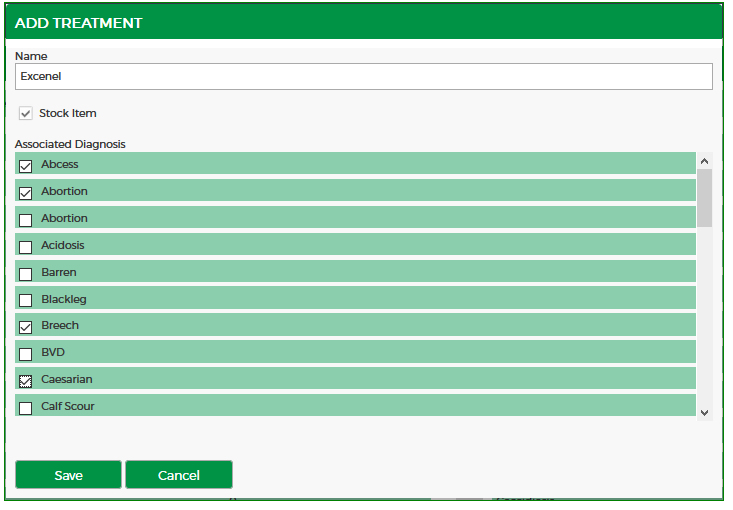Cancel adding the treatment
Viewport: 733px width, 510px height.
coord(179,475)
